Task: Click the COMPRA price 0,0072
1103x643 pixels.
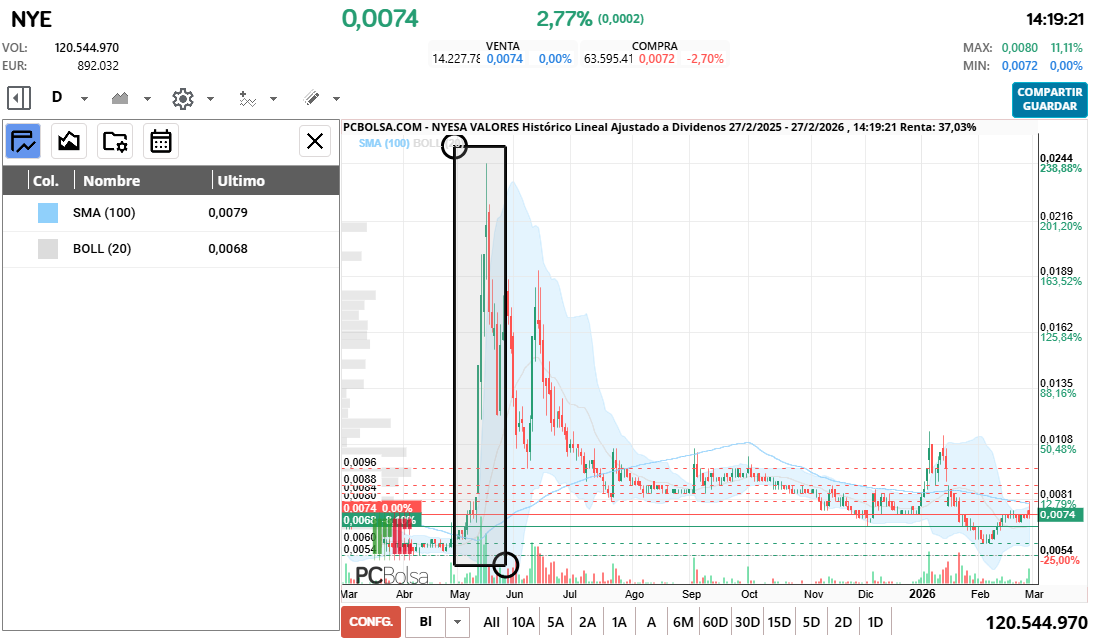Action: (657, 59)
